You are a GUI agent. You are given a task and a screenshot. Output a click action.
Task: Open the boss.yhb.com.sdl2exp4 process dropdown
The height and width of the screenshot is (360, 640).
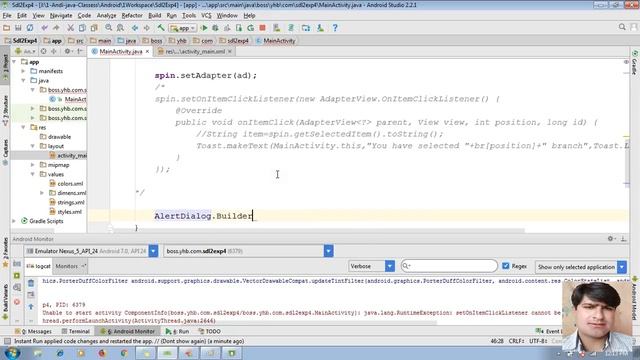pyautogui.click(x=329, y=251)
